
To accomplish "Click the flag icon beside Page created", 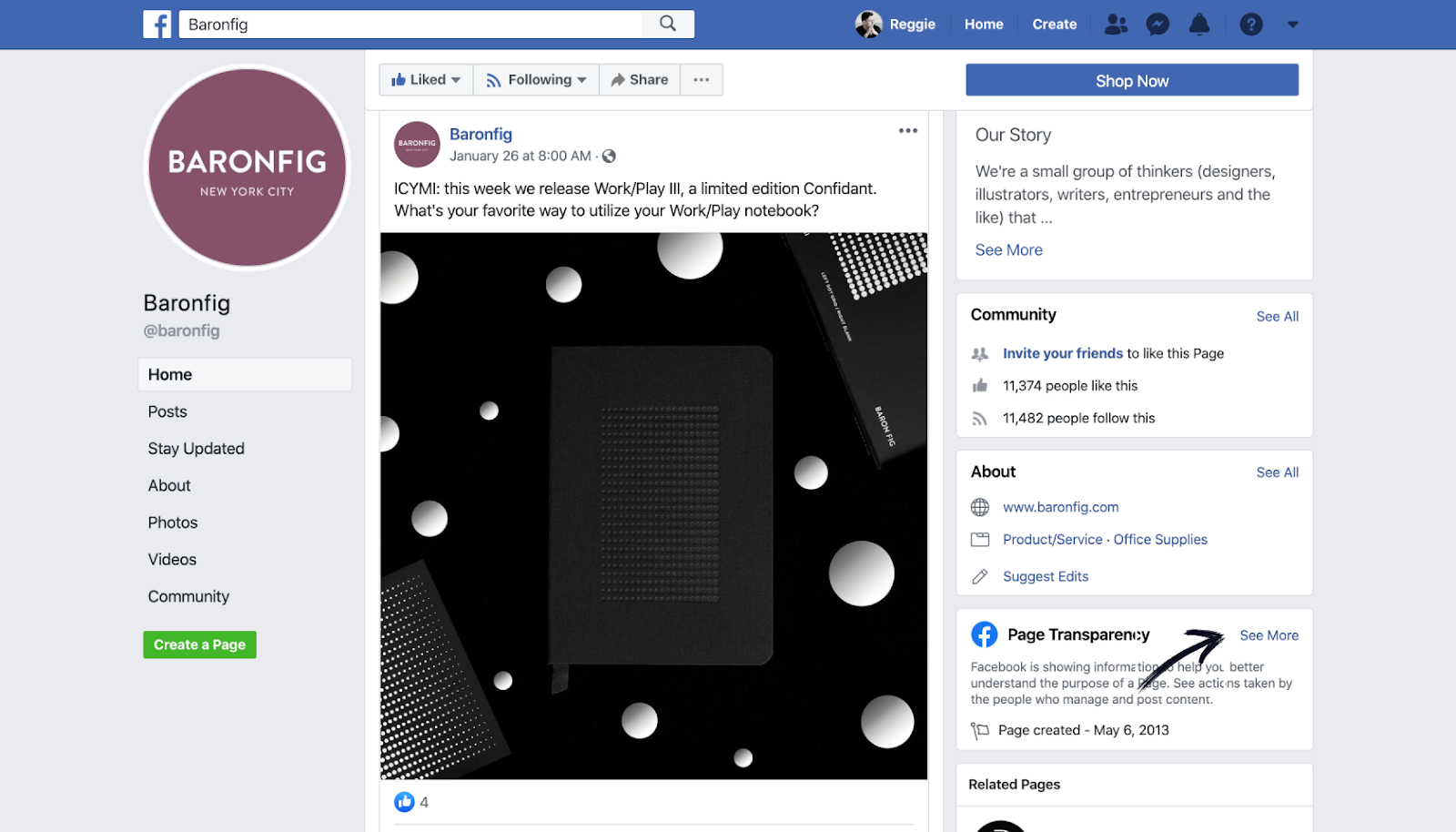I will pyautogui.click(x=980, y=730).
